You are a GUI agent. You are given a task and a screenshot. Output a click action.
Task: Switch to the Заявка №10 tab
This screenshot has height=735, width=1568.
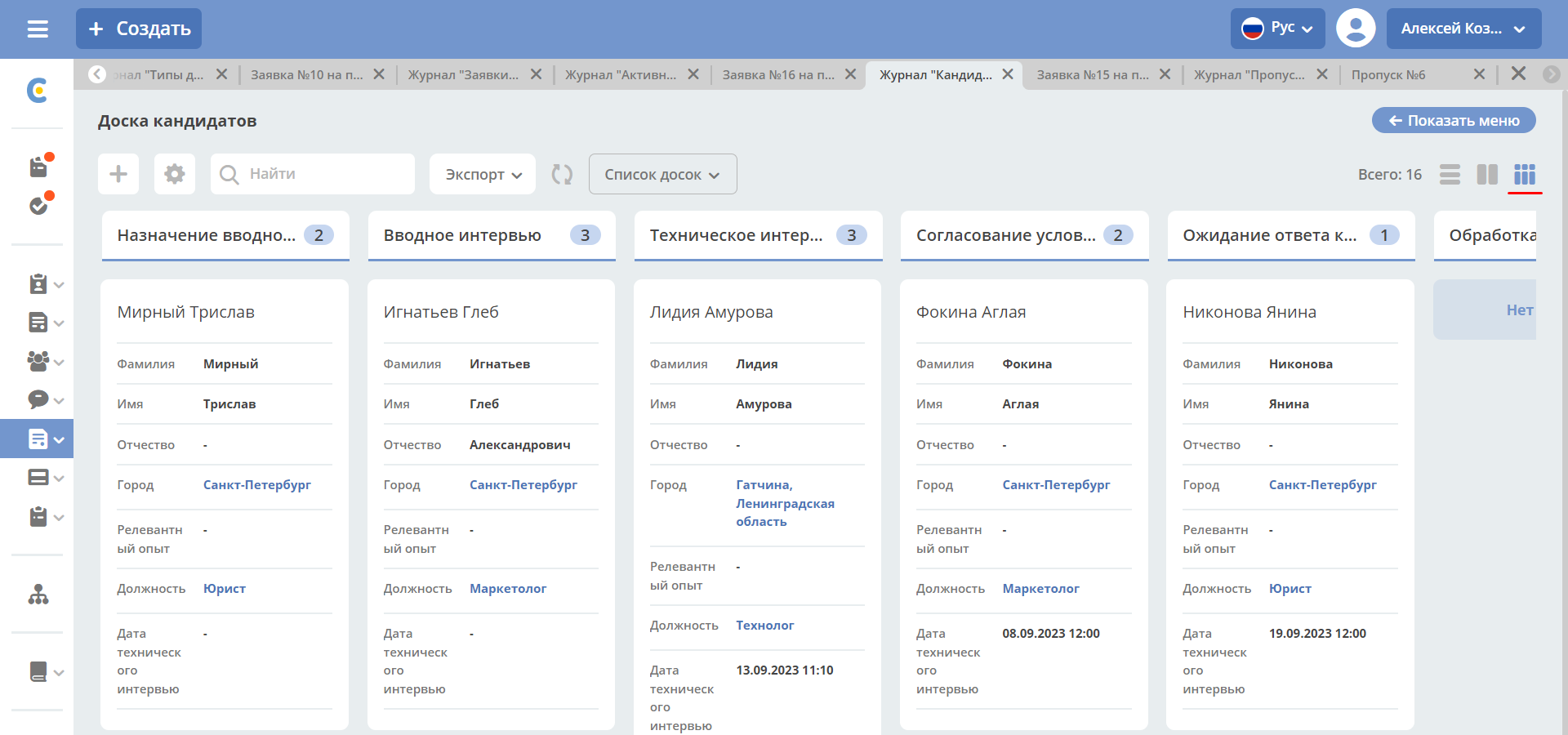307,74
